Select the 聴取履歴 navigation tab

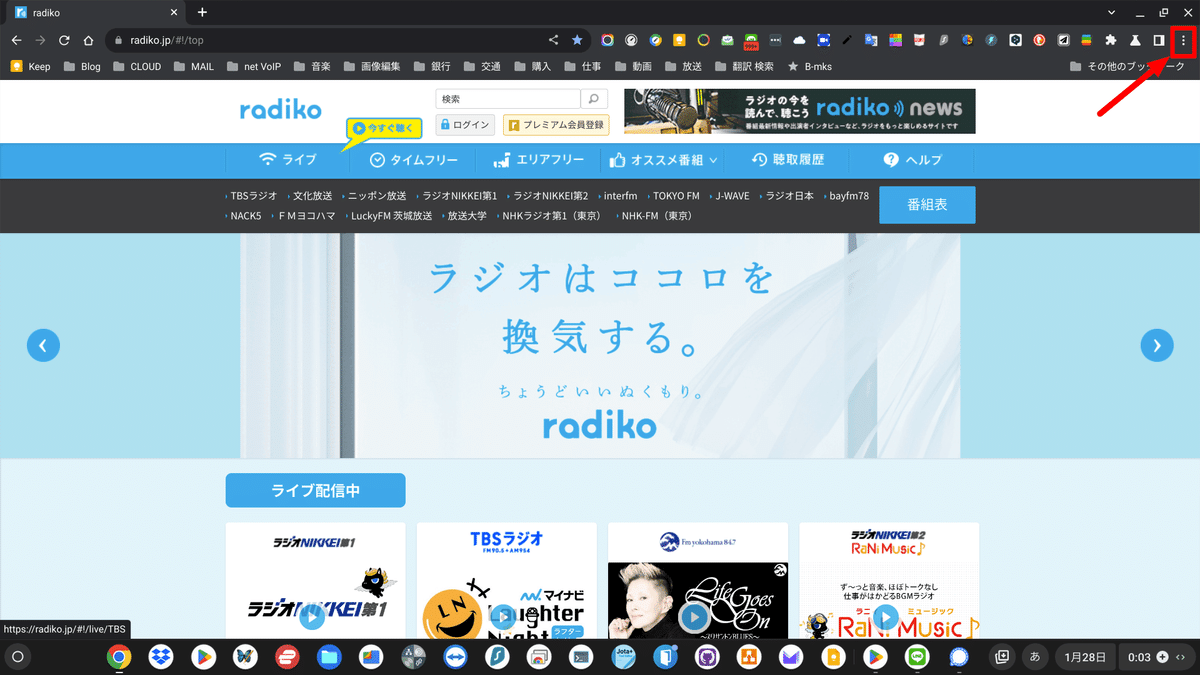(x=788, y=160)
